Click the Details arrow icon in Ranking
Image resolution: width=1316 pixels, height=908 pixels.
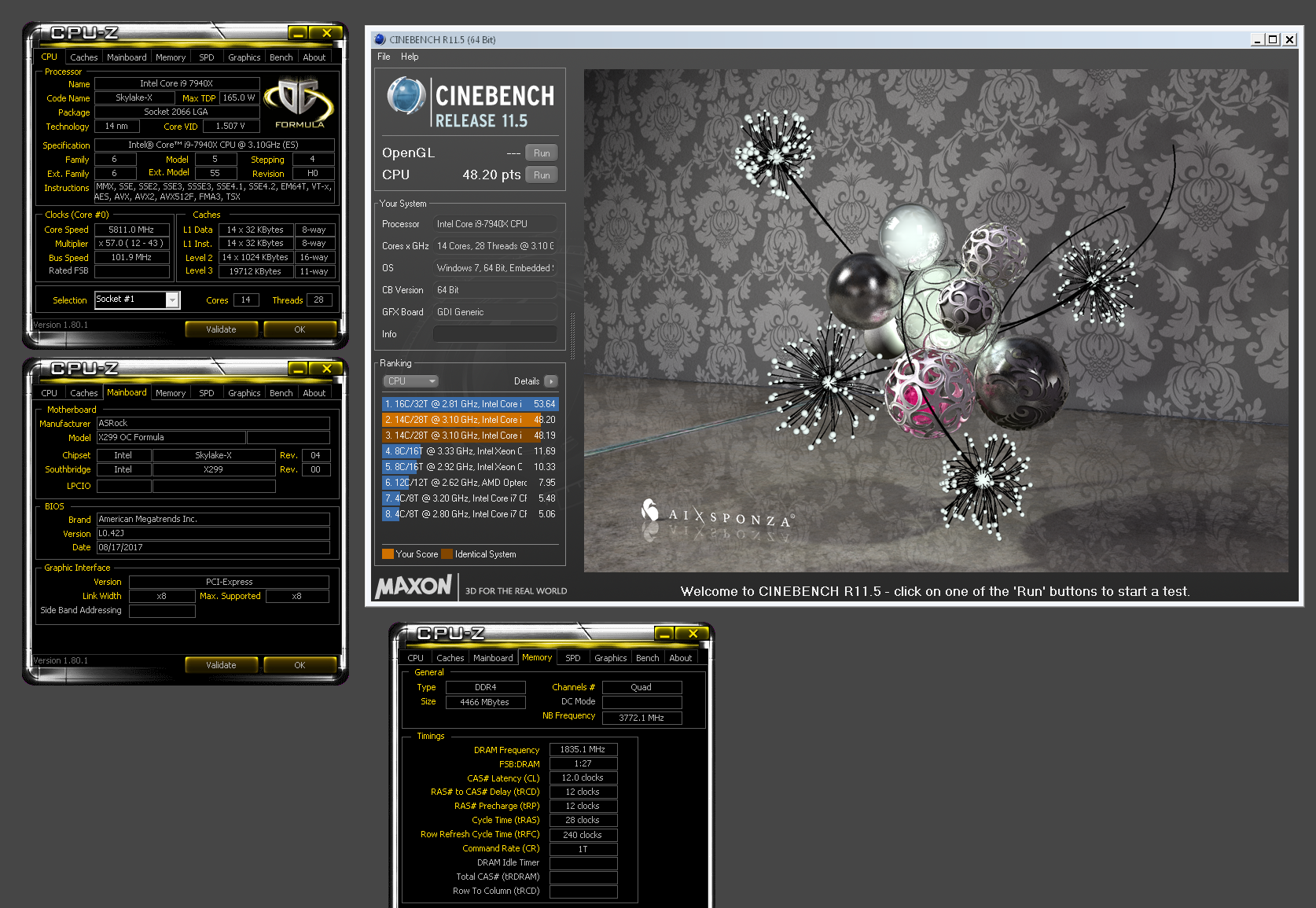(551, 381)
